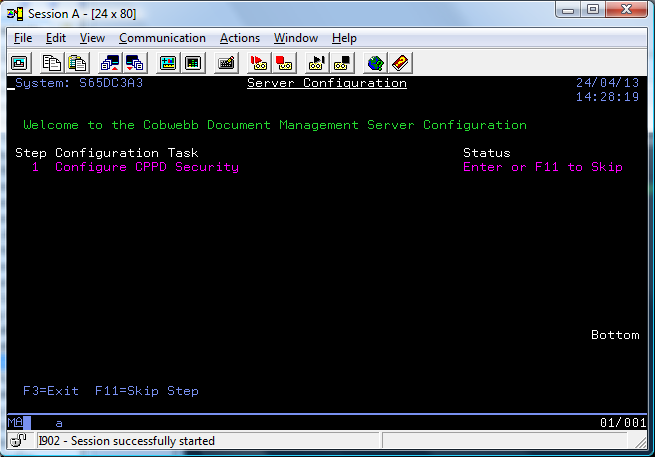Open the Color Mapping toolbar icon
Viewport: 656px width, 457px height.
[x=193, y=63]
